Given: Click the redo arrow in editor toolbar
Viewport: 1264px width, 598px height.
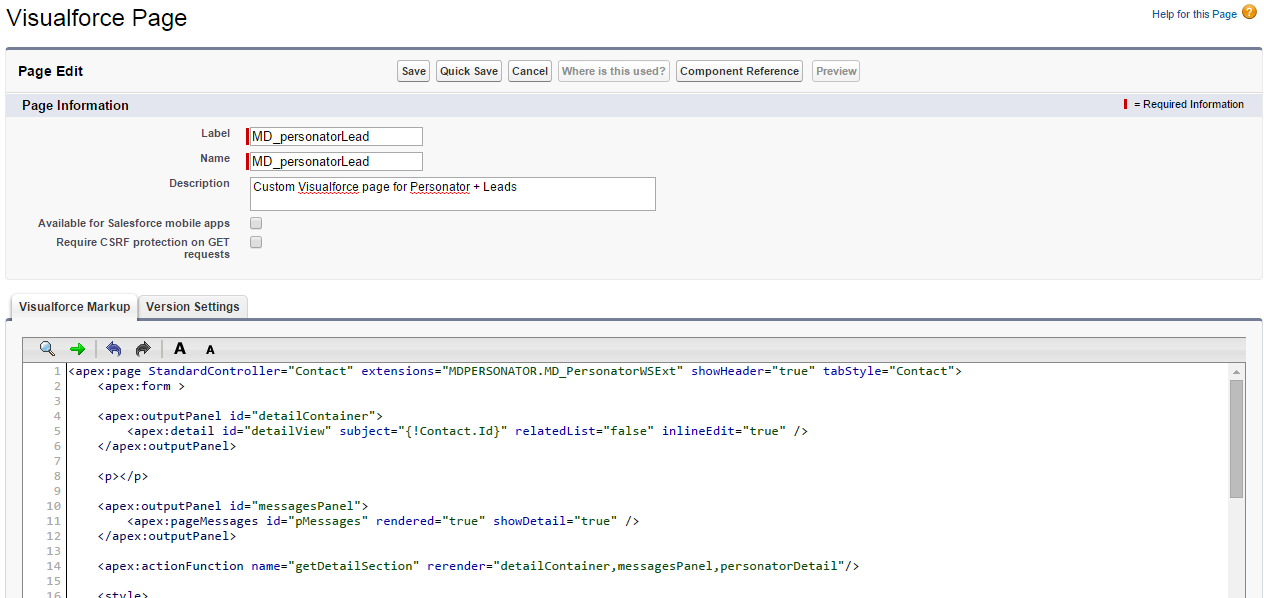Looking at the screenshot, I should coord(143,349).
